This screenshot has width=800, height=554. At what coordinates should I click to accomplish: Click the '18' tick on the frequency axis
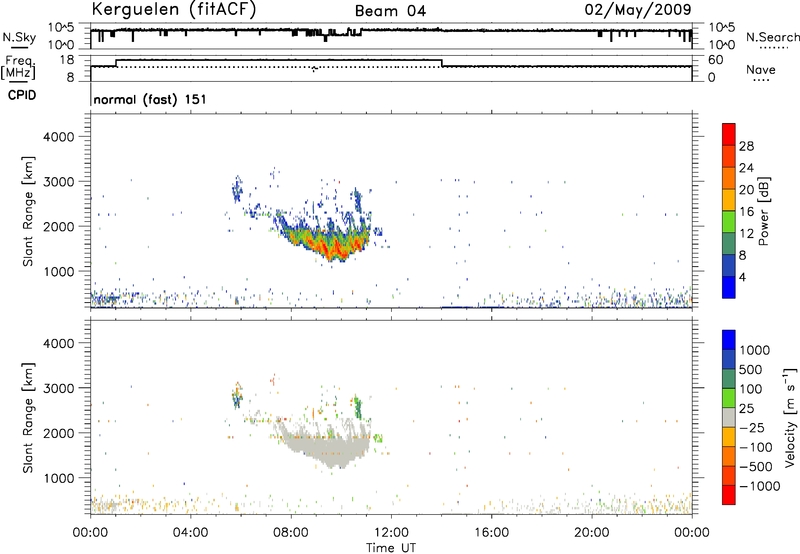pos(67,60)
